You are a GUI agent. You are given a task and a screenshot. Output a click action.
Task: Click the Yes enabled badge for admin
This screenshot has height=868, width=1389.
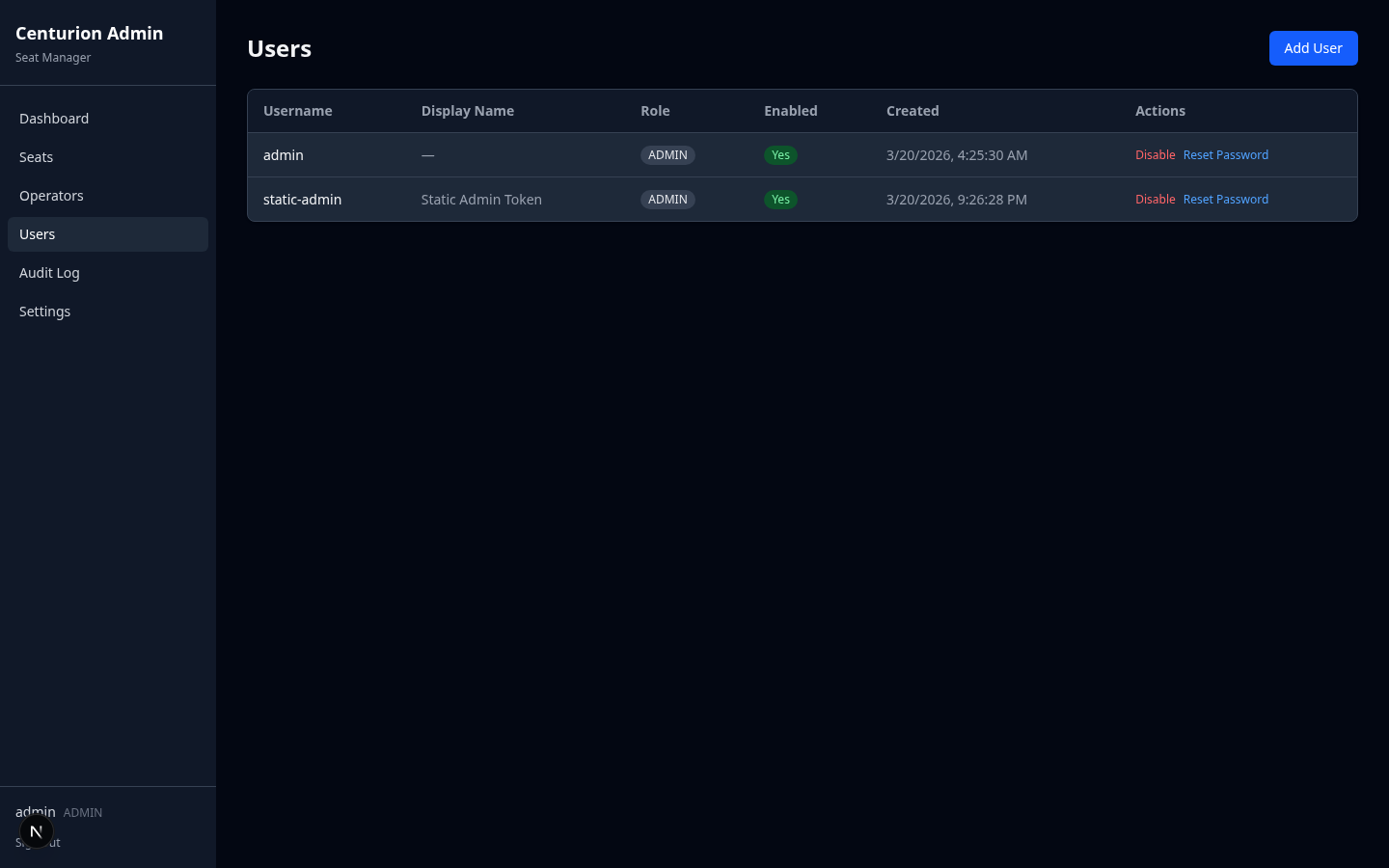click(x=780, y=154)
